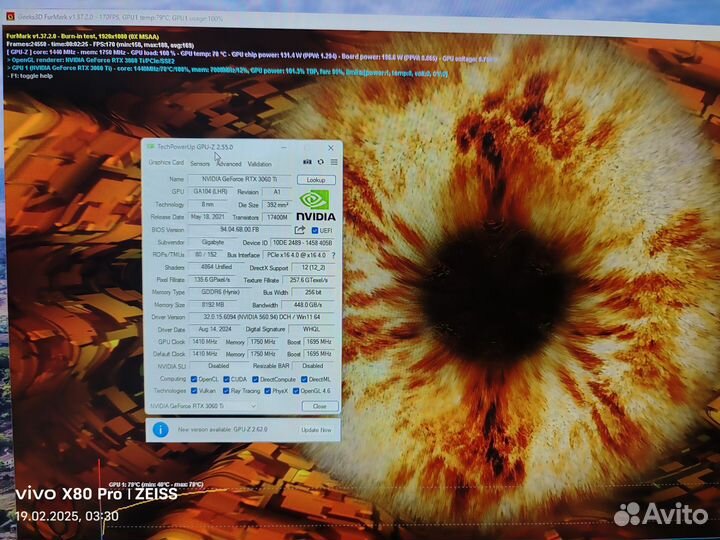Click the GPU-Z title bar app icon
The image size is (720, 540).
click(150, 146)
